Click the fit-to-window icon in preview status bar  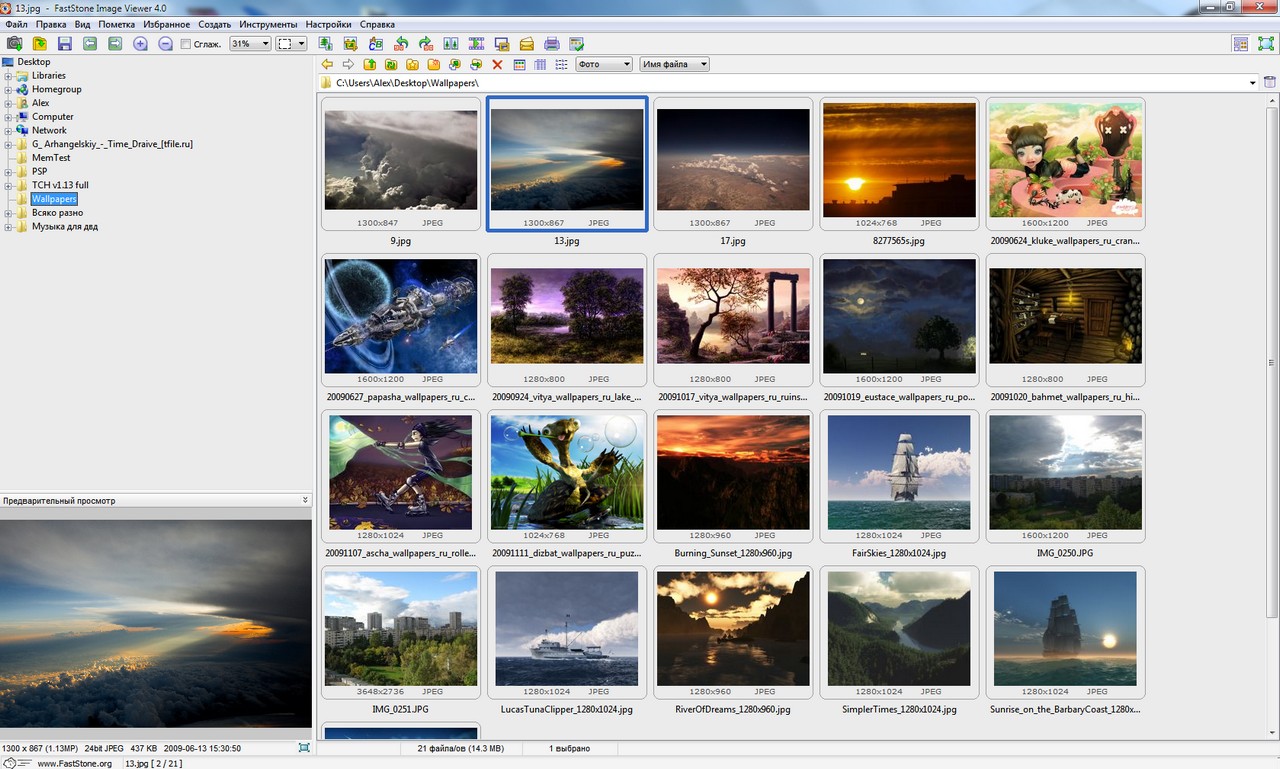click(304, 748)
